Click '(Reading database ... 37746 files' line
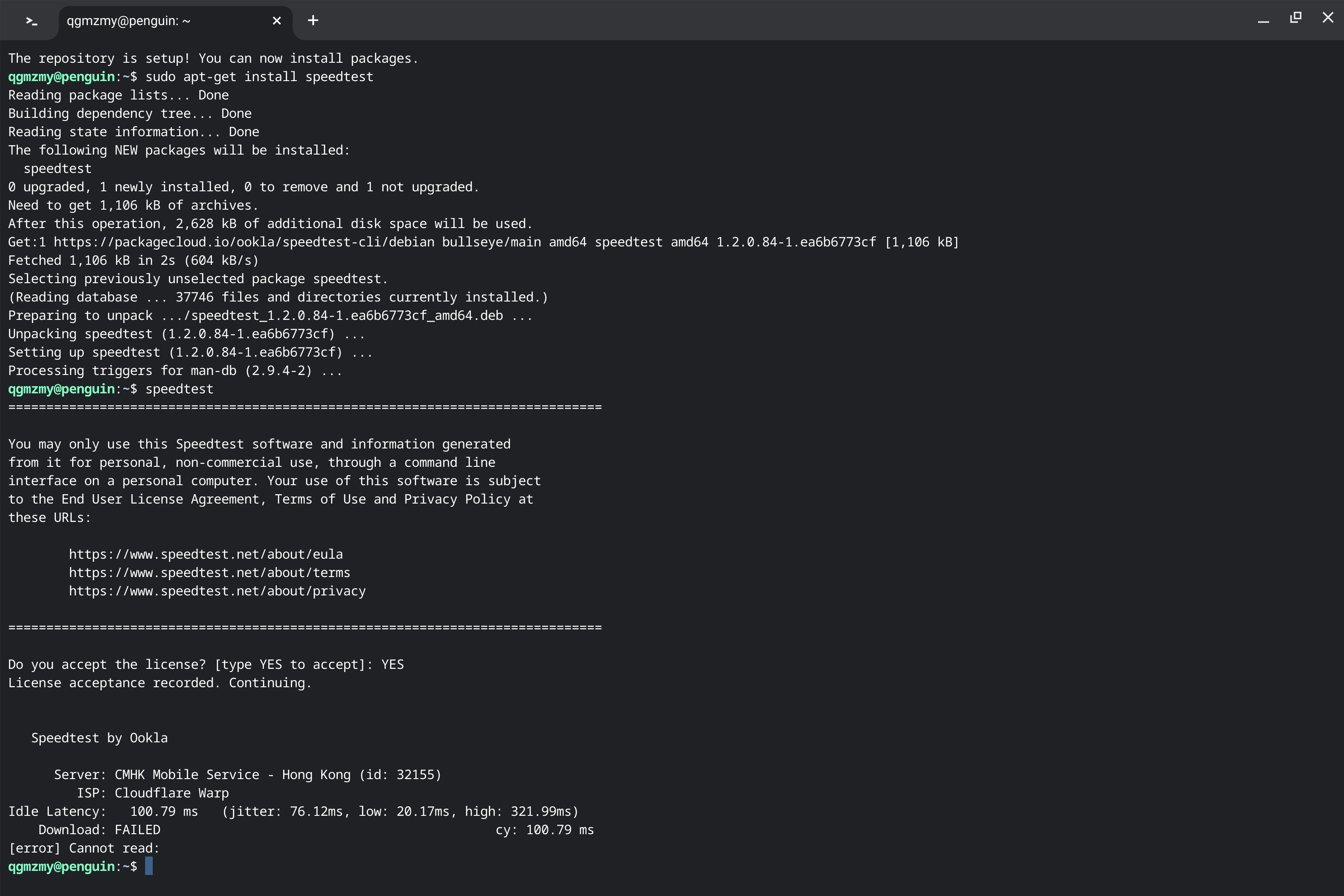Viewport: 1344px width, 896px height. 278,297
